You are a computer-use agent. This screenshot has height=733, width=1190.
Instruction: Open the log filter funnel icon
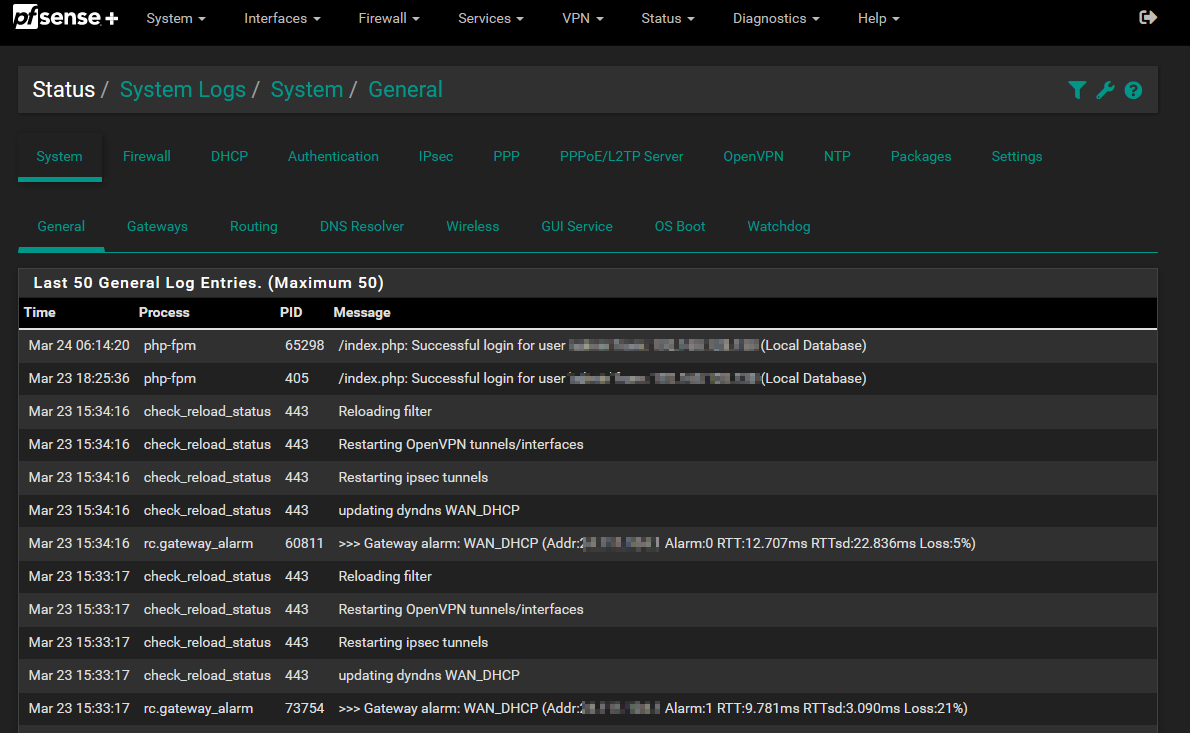1077,90
